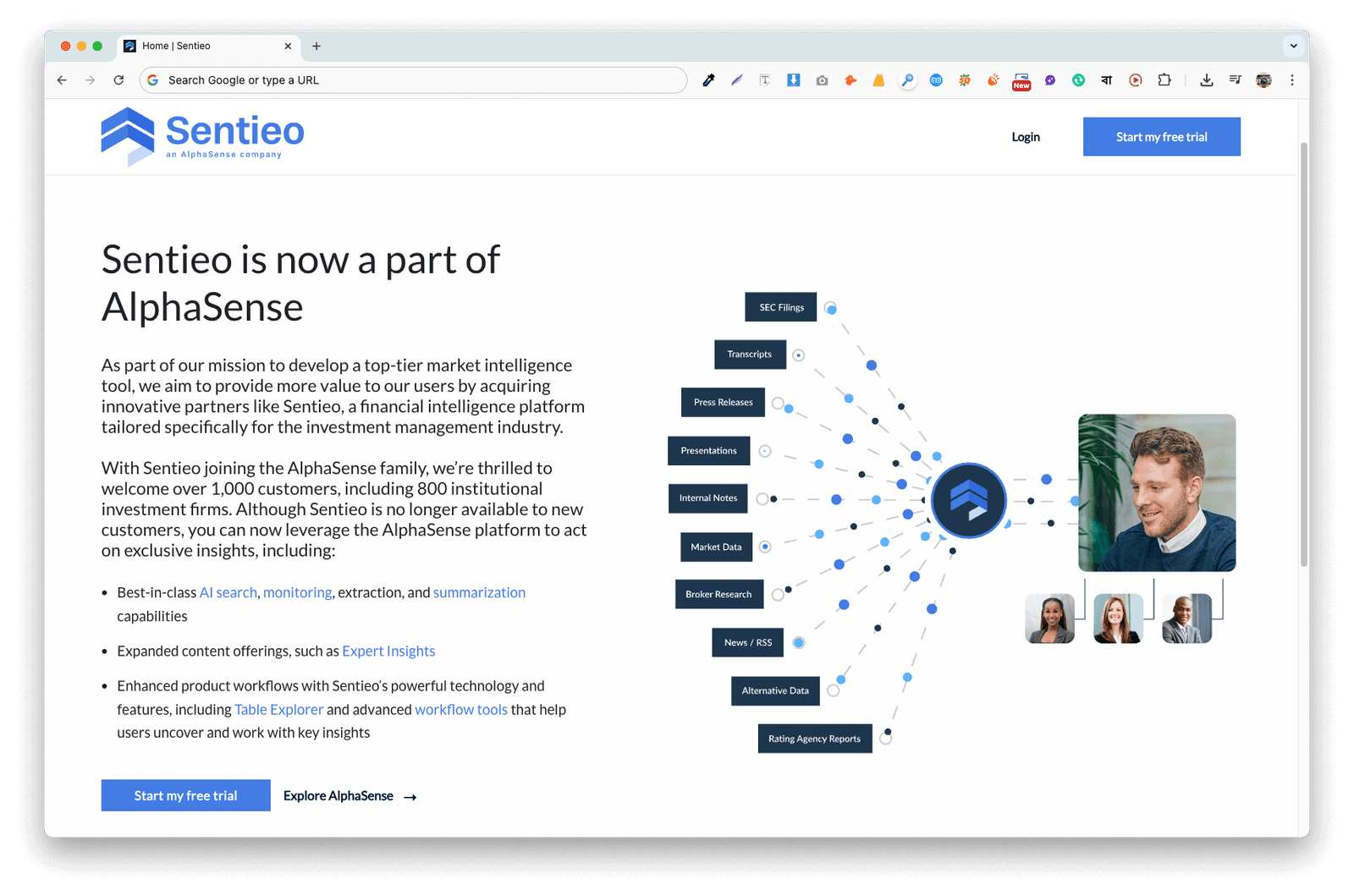This screenshot has height=896, width=1354.
Task: Follow the Explore AlphaSense link
Action: point(350,796)
